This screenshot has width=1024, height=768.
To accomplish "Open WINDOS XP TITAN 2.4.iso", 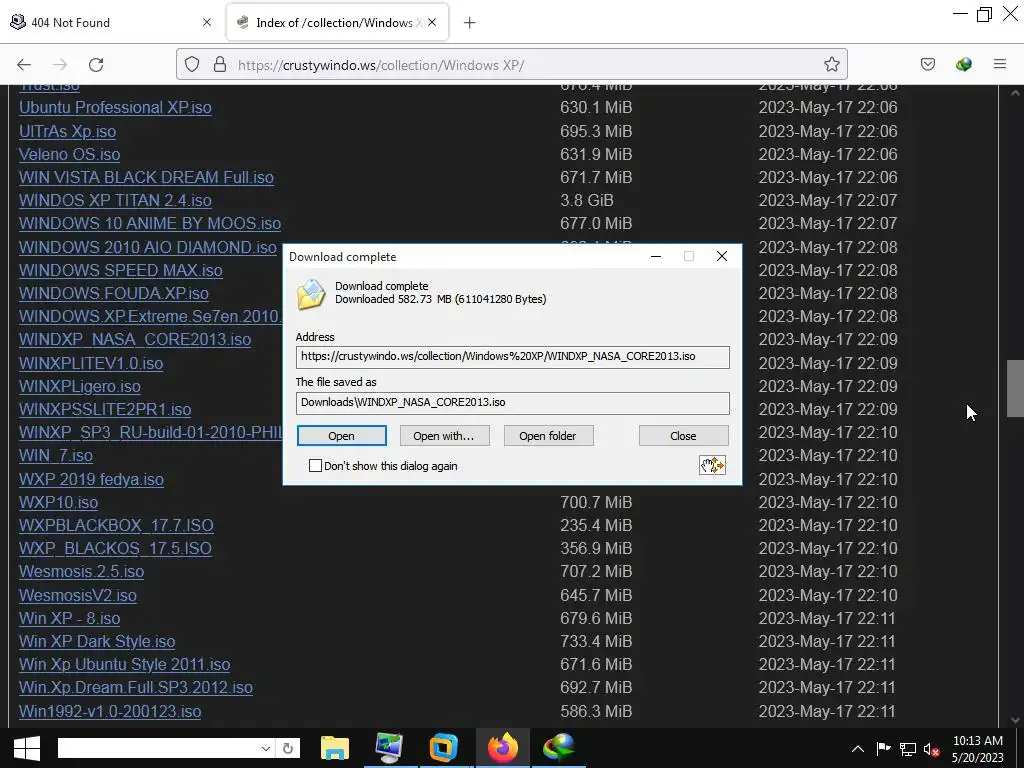I will [x=115, y=200].
